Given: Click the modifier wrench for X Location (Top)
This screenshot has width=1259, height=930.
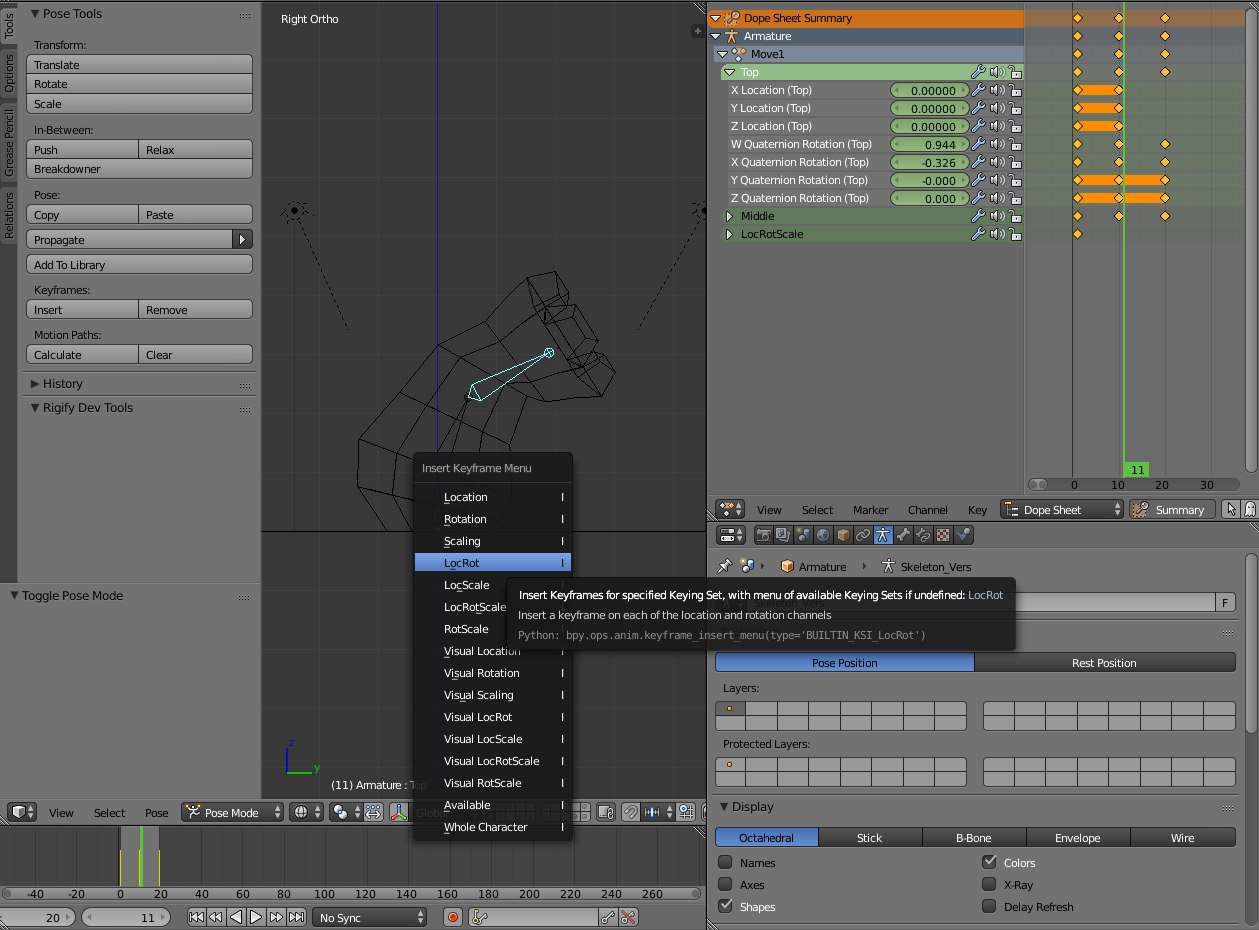Looking at the screenshot, I should pos(978,90).
